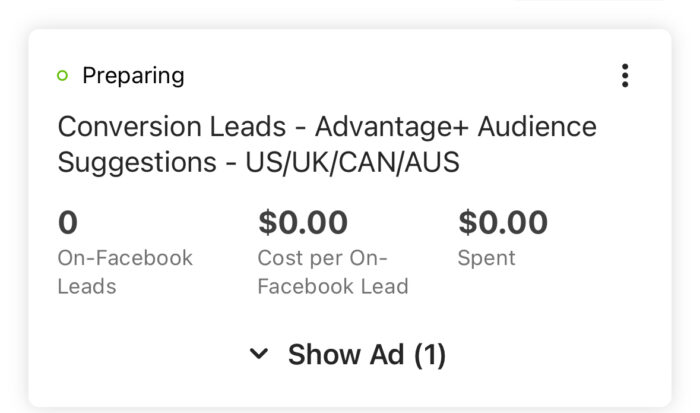Open the Conversion Leads Advantage+ Audience campaign title

(327, 144)
